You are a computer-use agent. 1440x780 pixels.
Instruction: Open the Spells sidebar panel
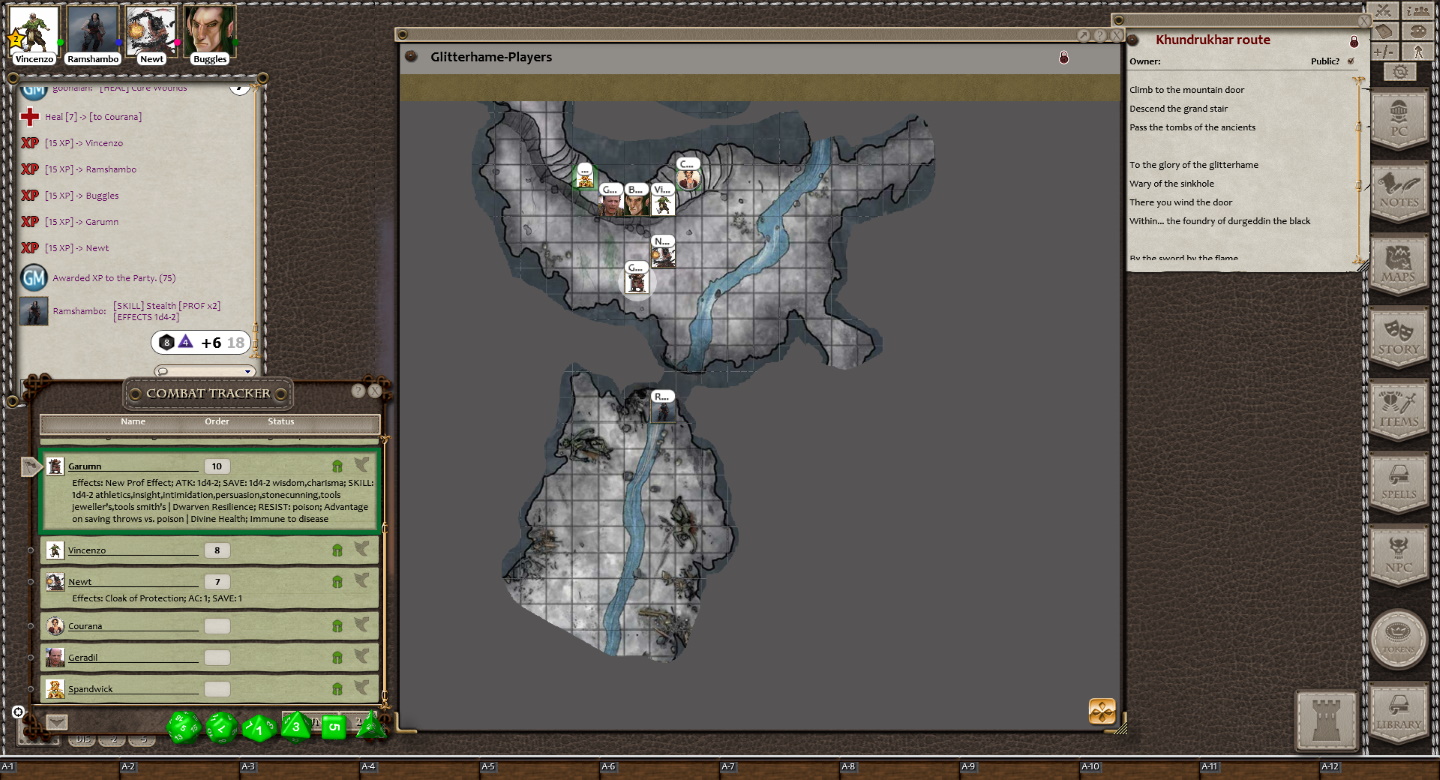tap(1399, 482)
